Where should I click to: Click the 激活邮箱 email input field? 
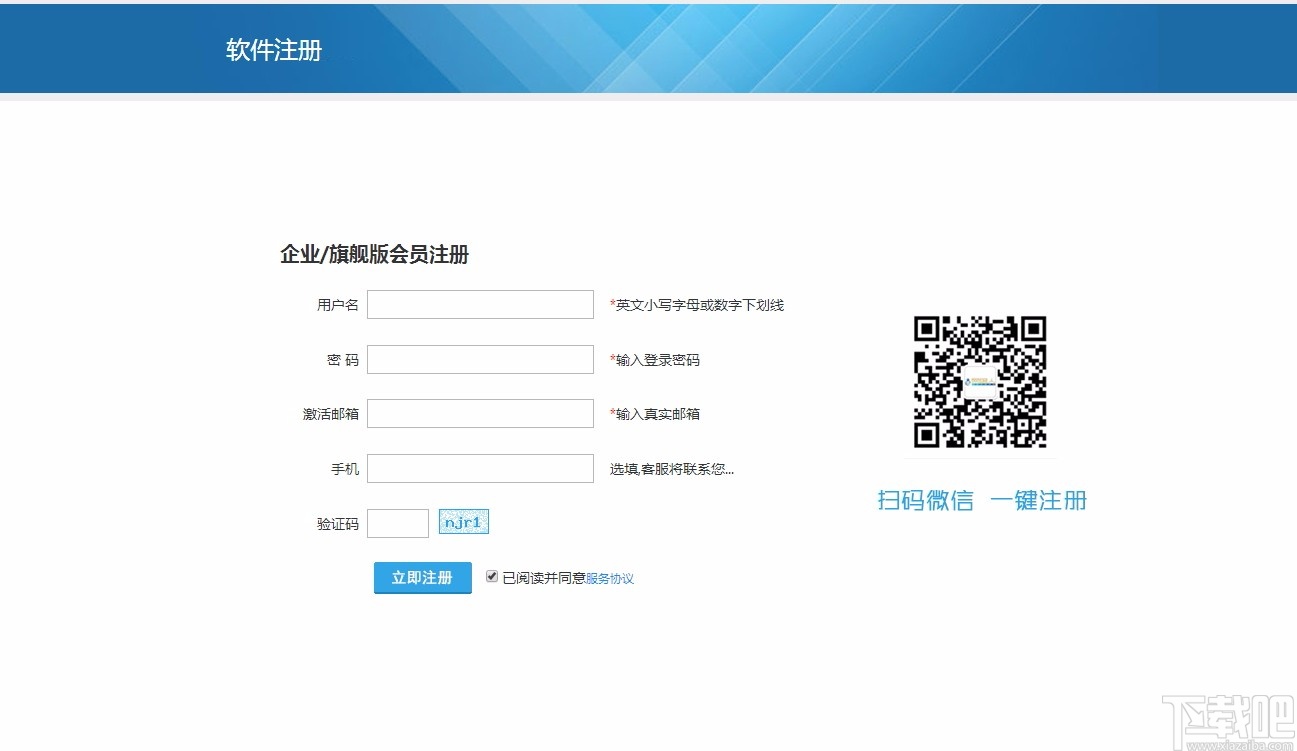(x=480, y=412)
